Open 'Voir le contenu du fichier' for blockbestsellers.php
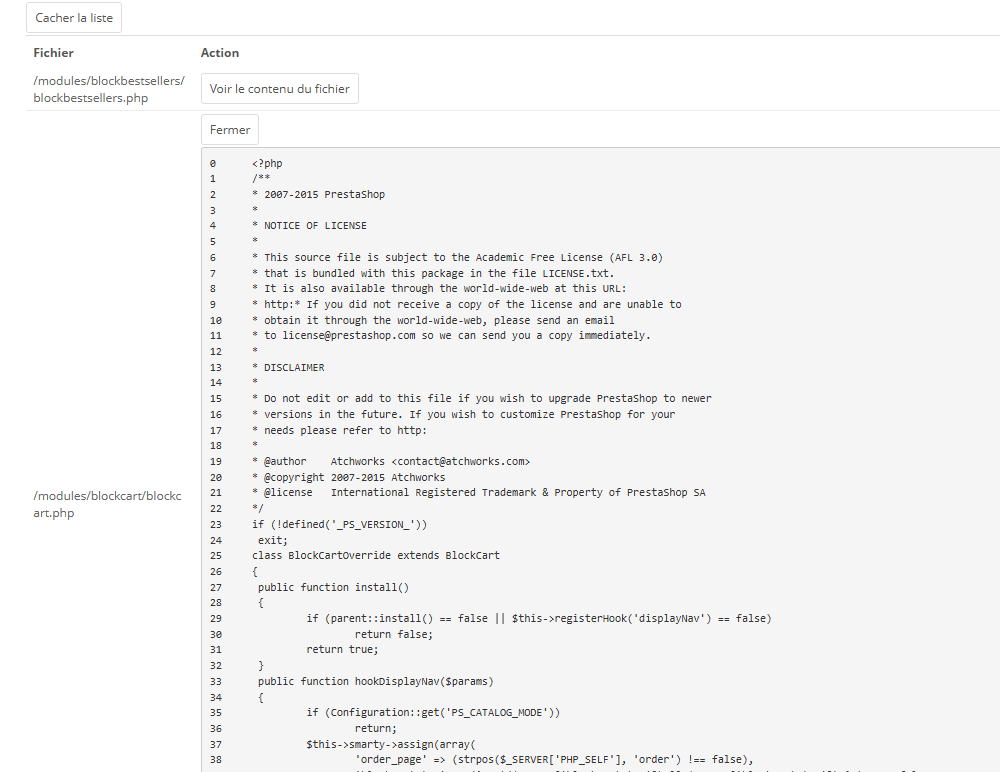This screenshot has width=1000, height=772. pos(279,89)
